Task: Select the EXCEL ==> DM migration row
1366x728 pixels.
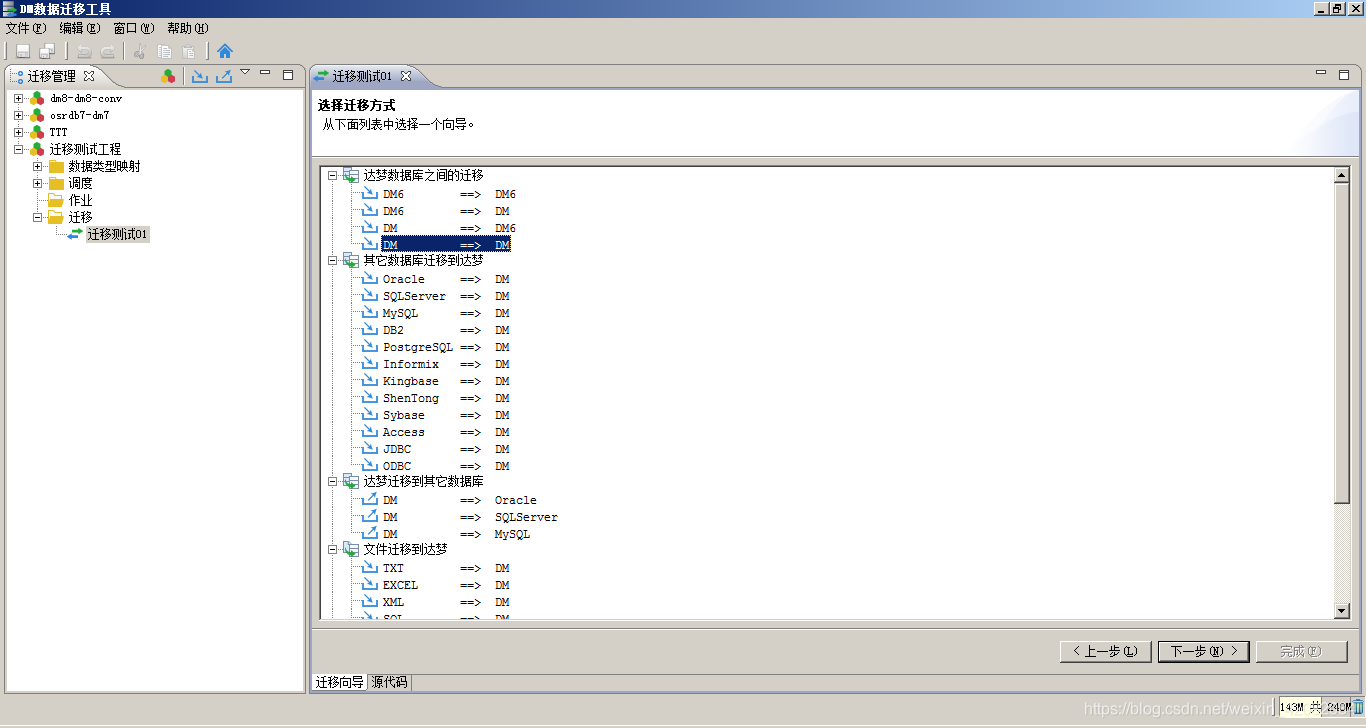Action: click(446, 585)
